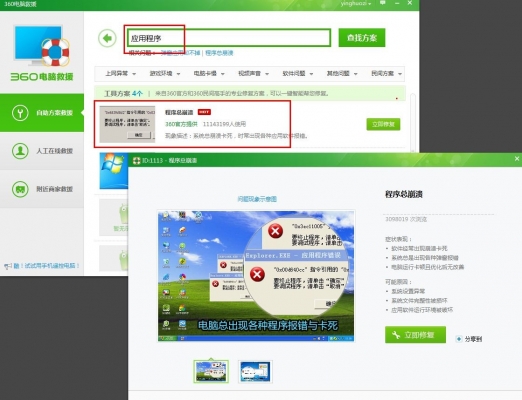Click the error dialog thumbnail in results

pos(127,124)
